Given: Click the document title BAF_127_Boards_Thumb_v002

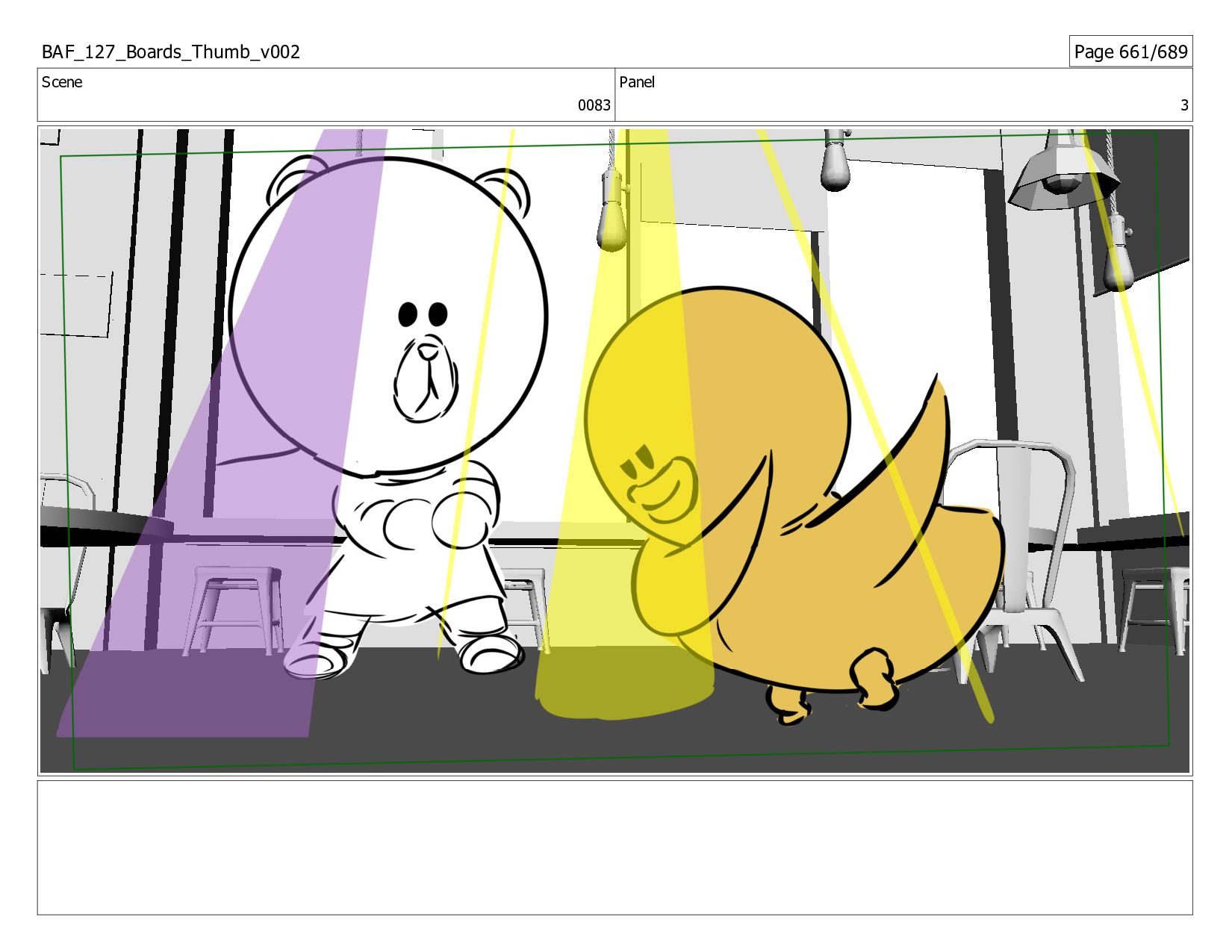Looking at the screenshot, I should tap(171, 52).
